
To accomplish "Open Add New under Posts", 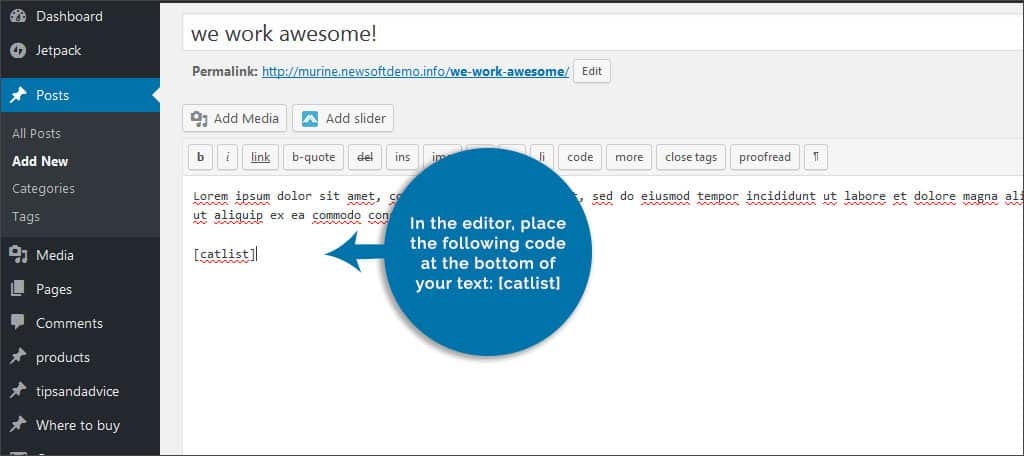I will tap(40, 161).
